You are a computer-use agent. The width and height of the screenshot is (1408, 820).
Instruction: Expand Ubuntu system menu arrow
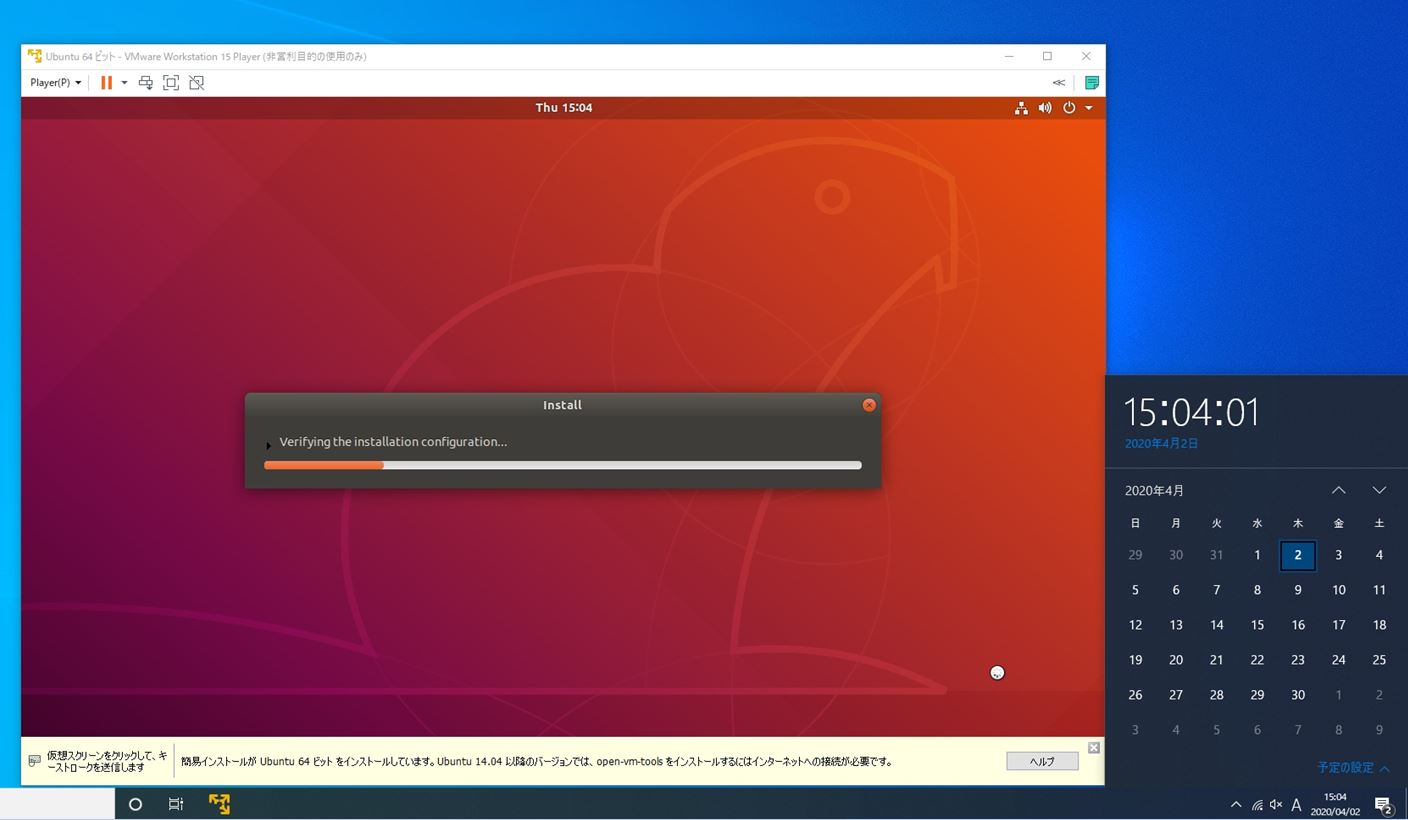pos(1089,108)
